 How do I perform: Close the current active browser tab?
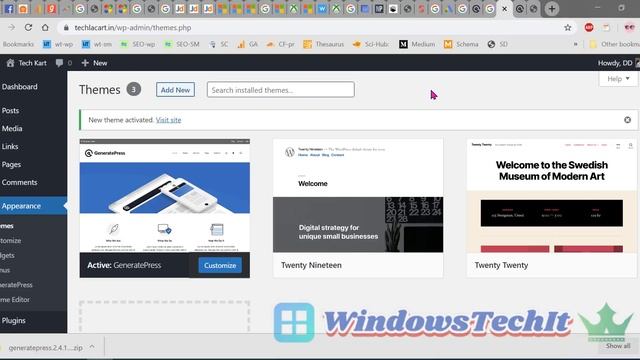[x=504, y=9]
